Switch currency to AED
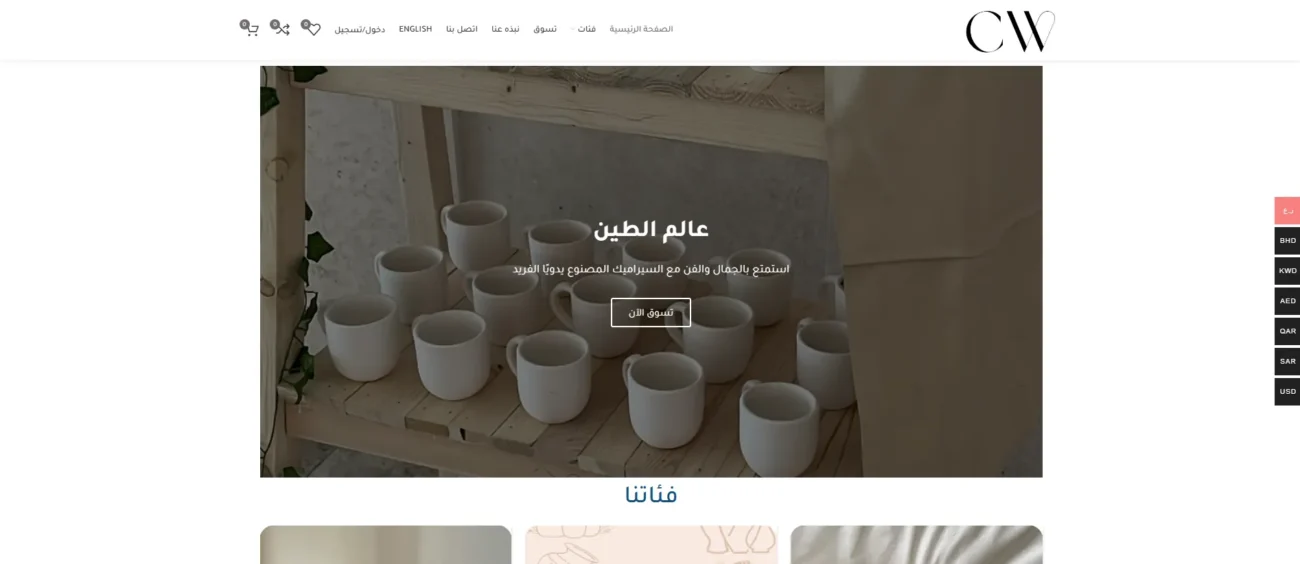The height and width of the screenshot is (564, 1300). coord(1287,301)
